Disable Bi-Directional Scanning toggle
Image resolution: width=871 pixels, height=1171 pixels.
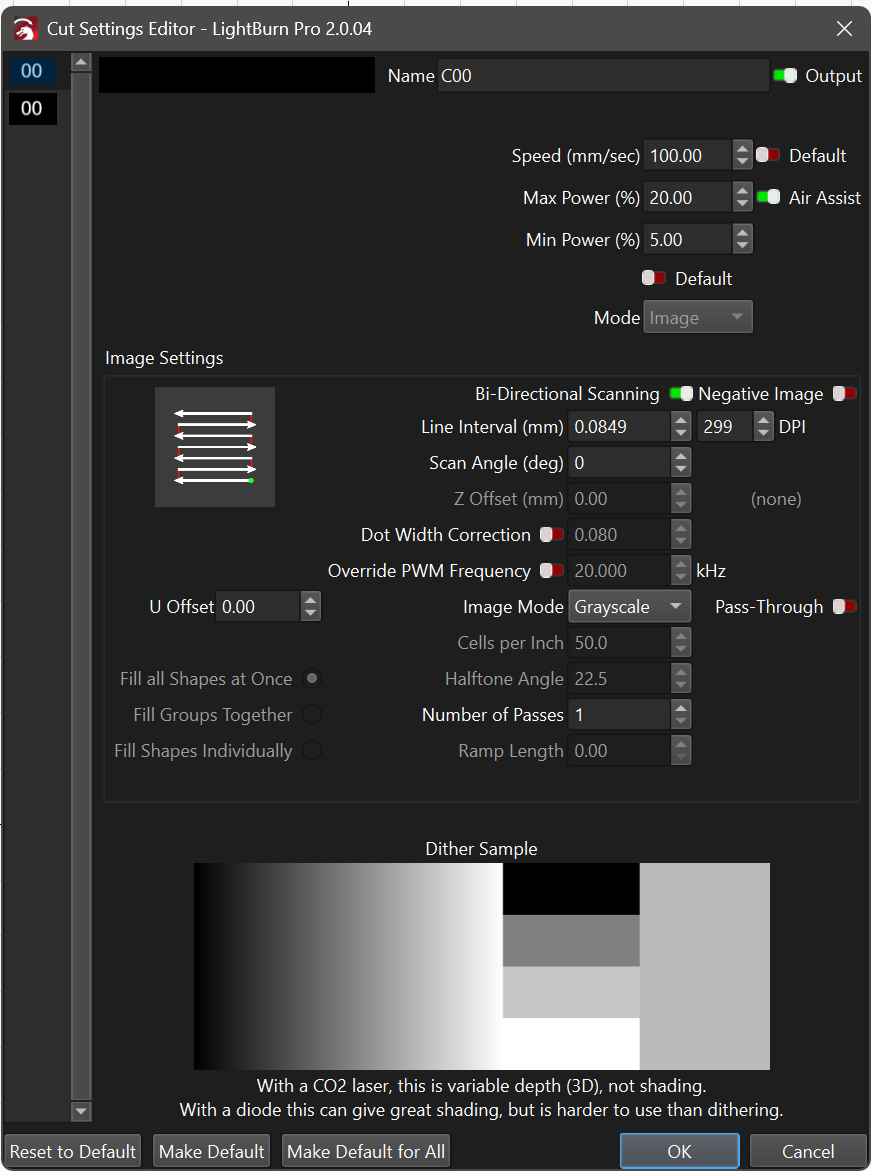[681, 394]
